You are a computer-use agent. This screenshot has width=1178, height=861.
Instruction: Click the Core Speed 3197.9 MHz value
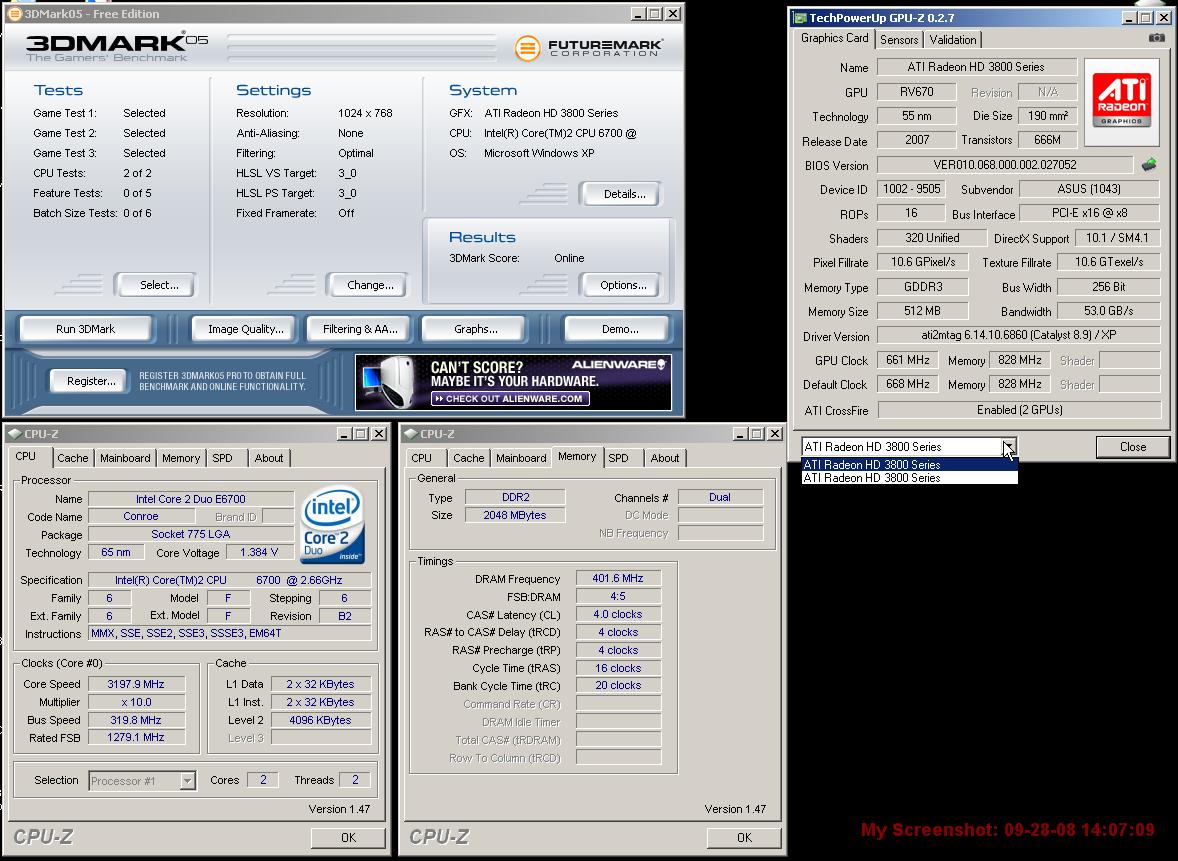tap(136, 684)
